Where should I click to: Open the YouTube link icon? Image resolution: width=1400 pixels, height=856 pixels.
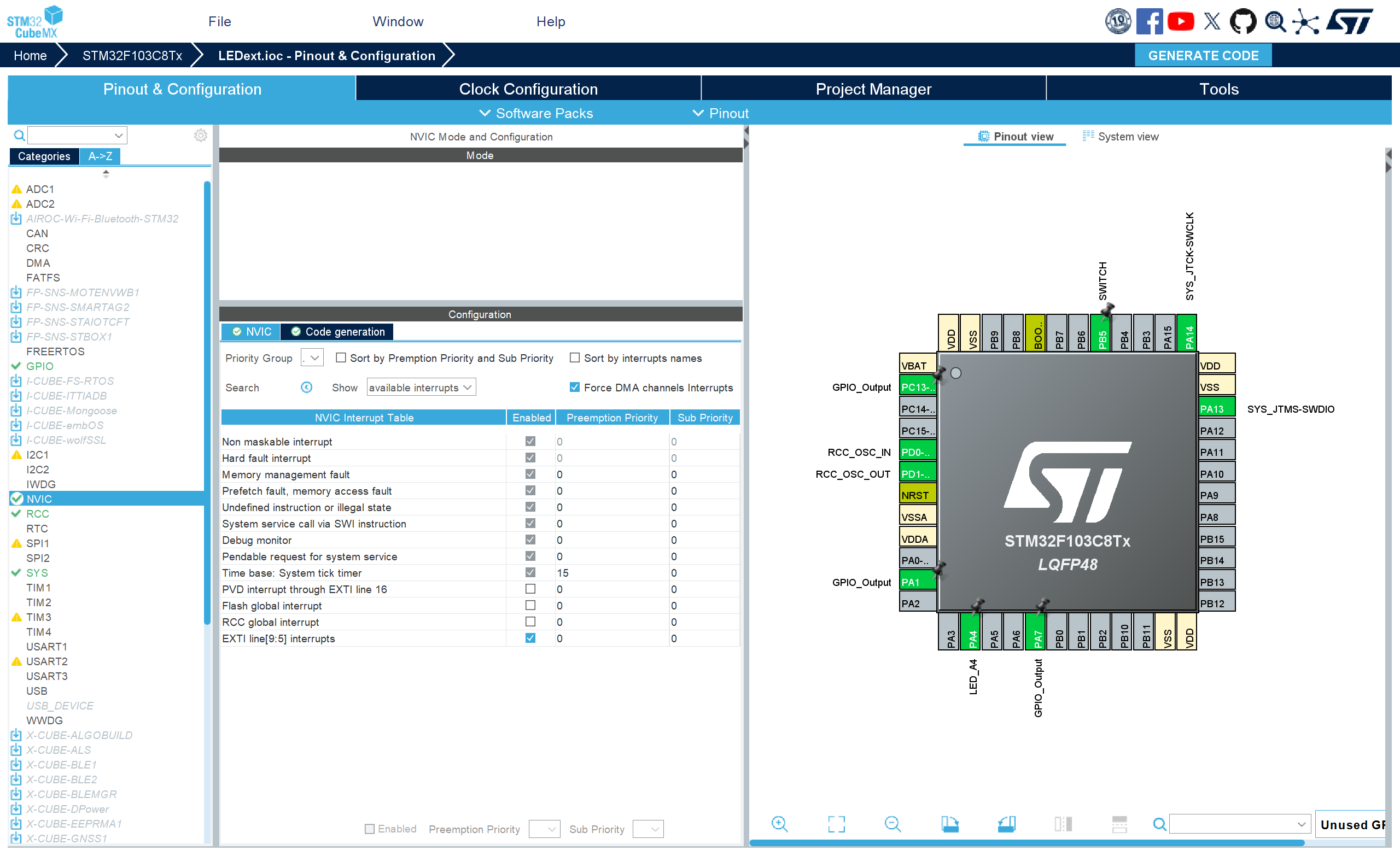pos(1181,21)
